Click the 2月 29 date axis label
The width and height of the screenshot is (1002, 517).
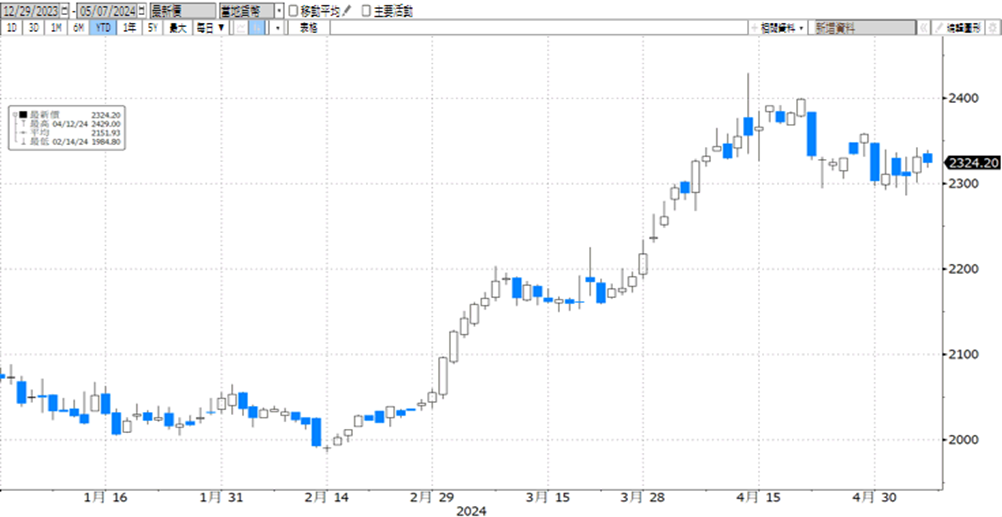tap(433, 497)
